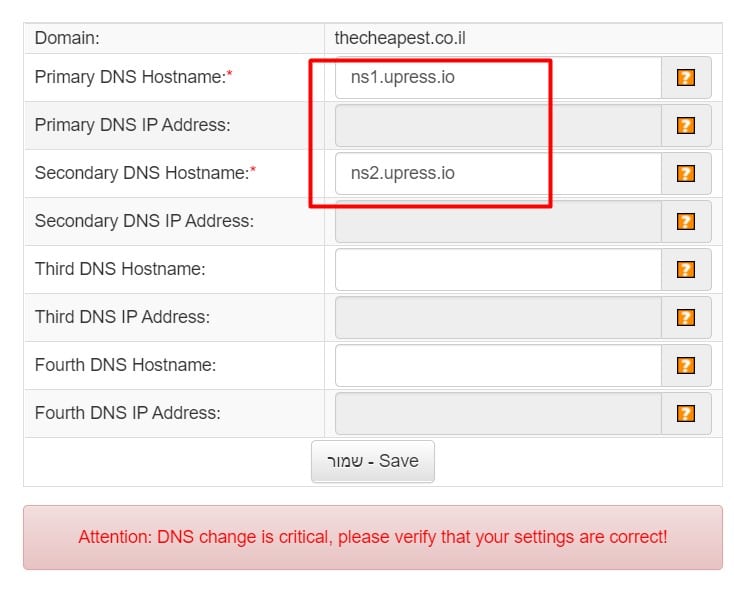Open help icon for Secondary DNS IP Address
Viewport: 734px width, 591px height.
click(x=686, y=221)
